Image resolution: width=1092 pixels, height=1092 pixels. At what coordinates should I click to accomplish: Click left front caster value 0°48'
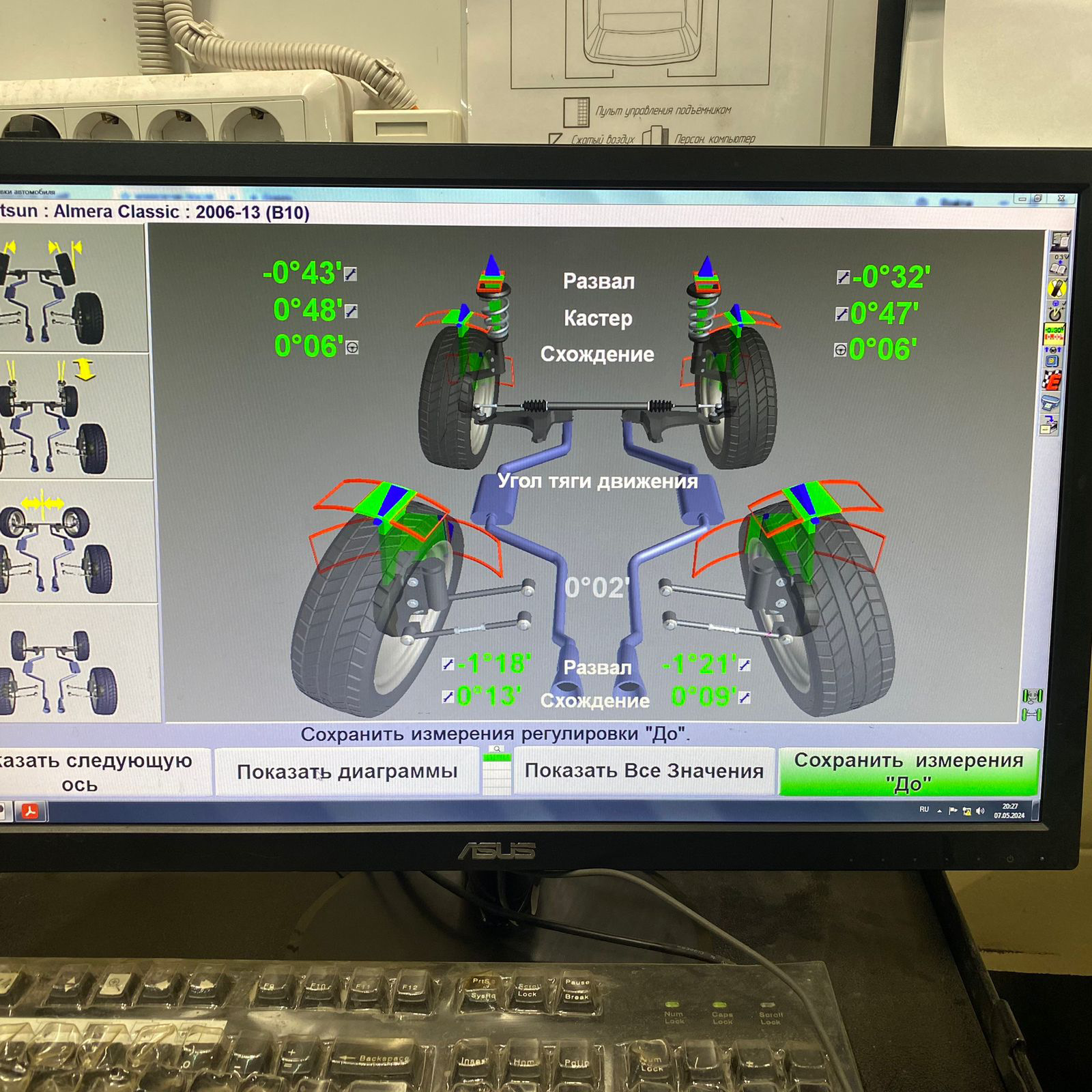pyautogui.click(x=308, y=310)
